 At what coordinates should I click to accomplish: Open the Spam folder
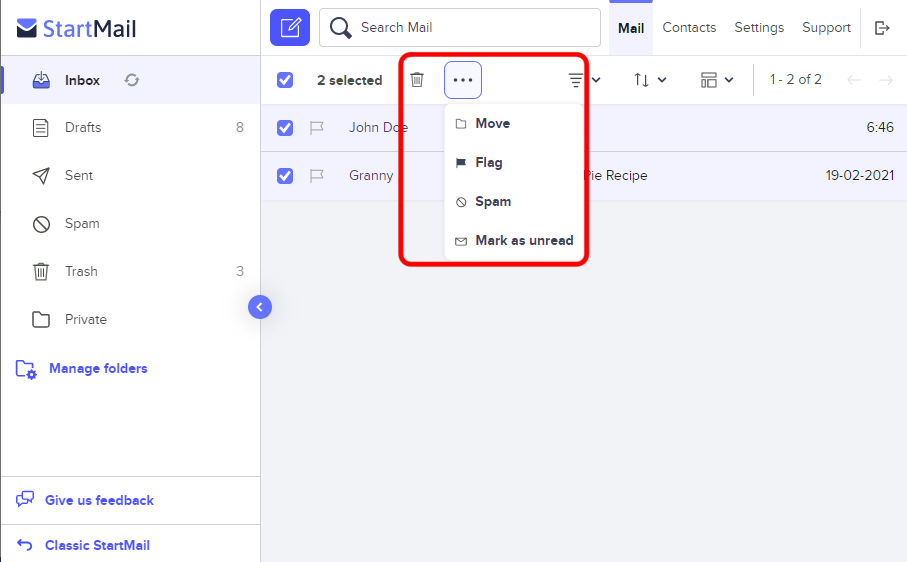pos(131,224)
